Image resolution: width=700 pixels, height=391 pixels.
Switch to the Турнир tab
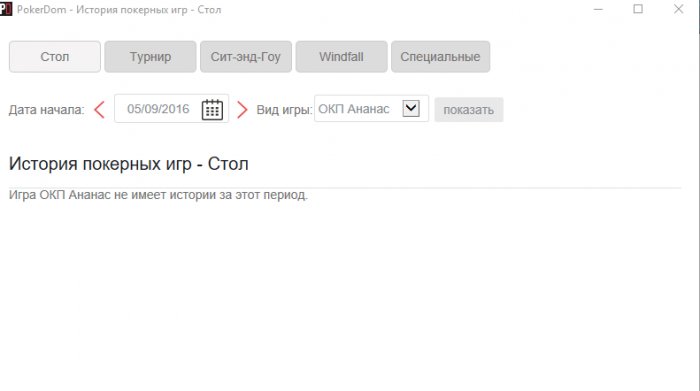click(x=150, y=57)
